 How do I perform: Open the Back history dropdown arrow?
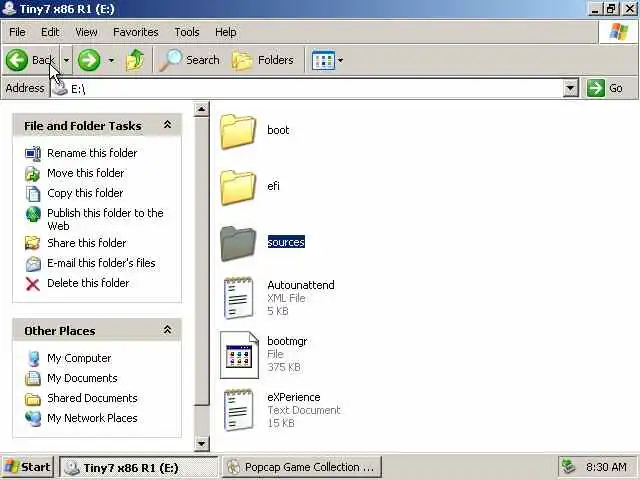(66, 60)
